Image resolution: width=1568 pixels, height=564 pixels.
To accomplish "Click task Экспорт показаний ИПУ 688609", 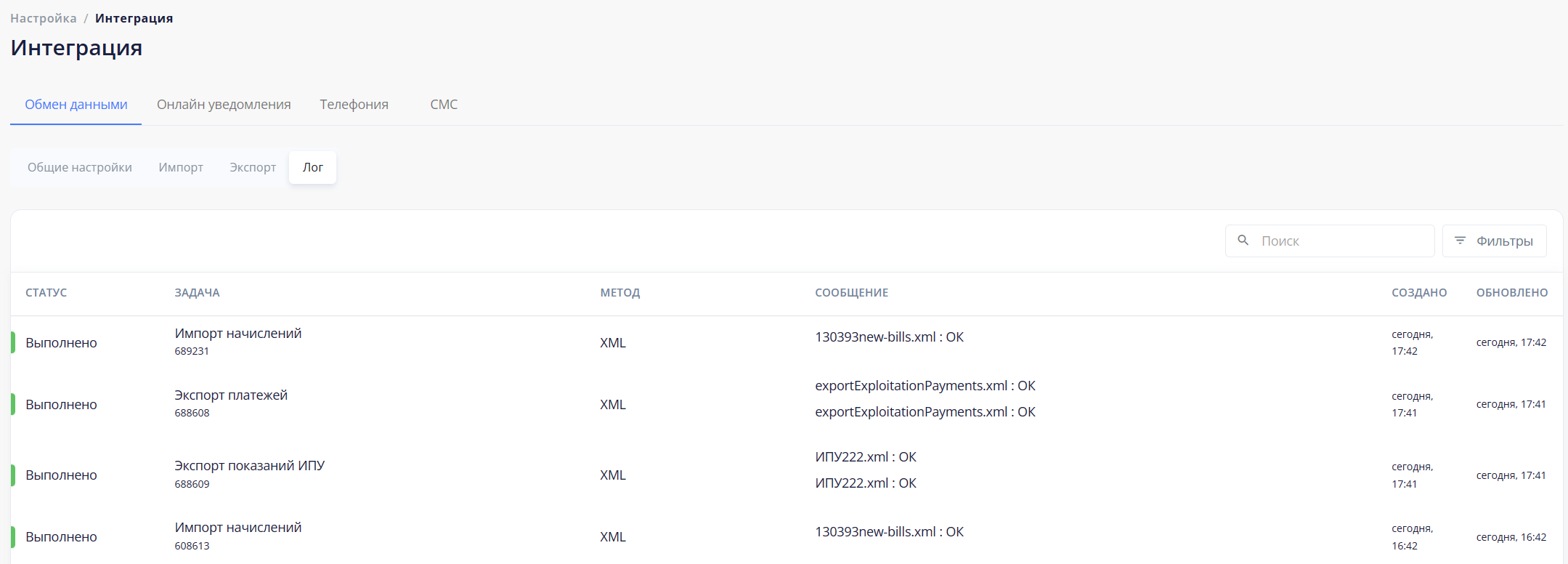I will (249, 474).
